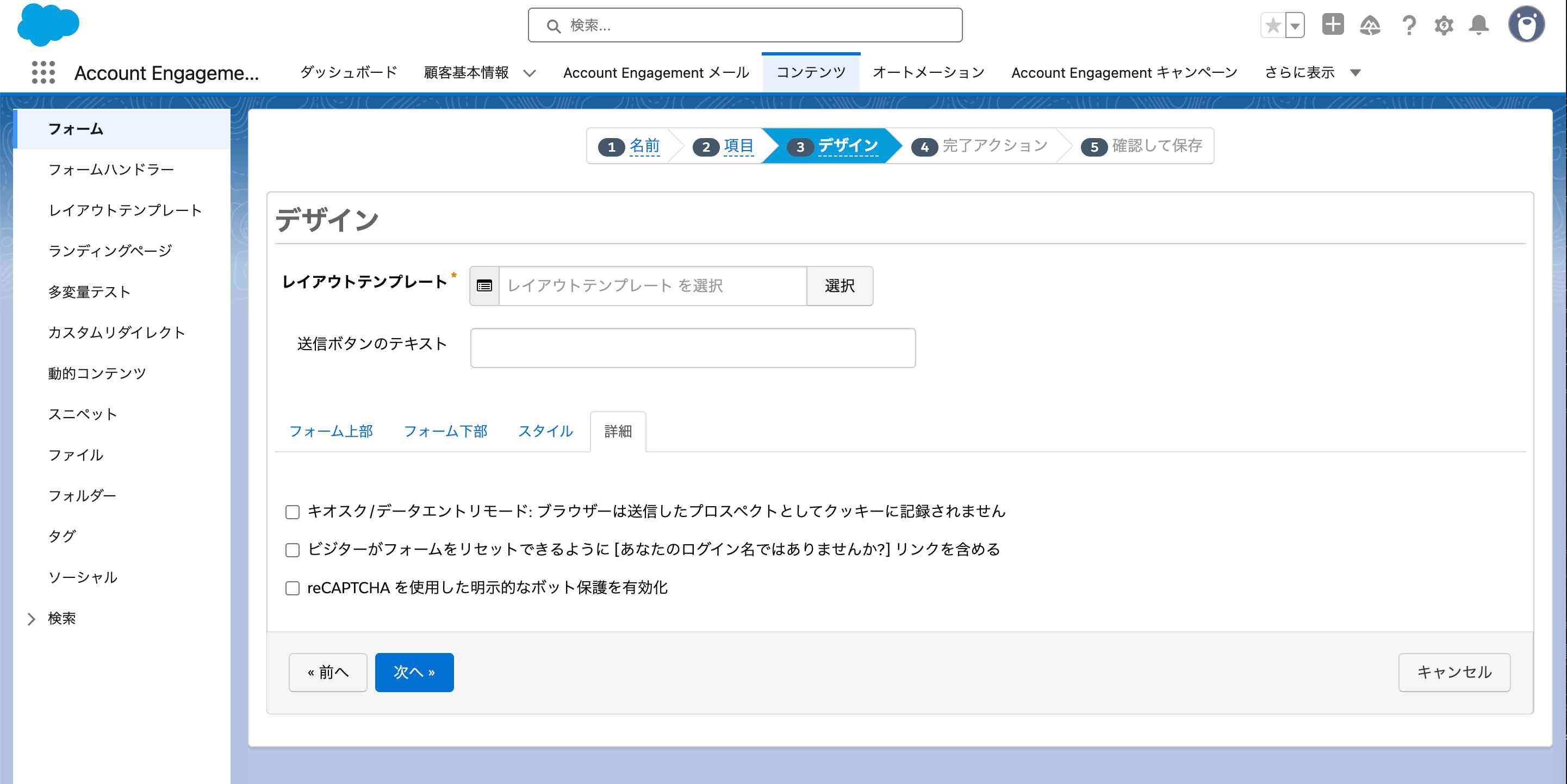Open the user profile avatar
Screen dimensions: 1567x784
(1526, 25)
